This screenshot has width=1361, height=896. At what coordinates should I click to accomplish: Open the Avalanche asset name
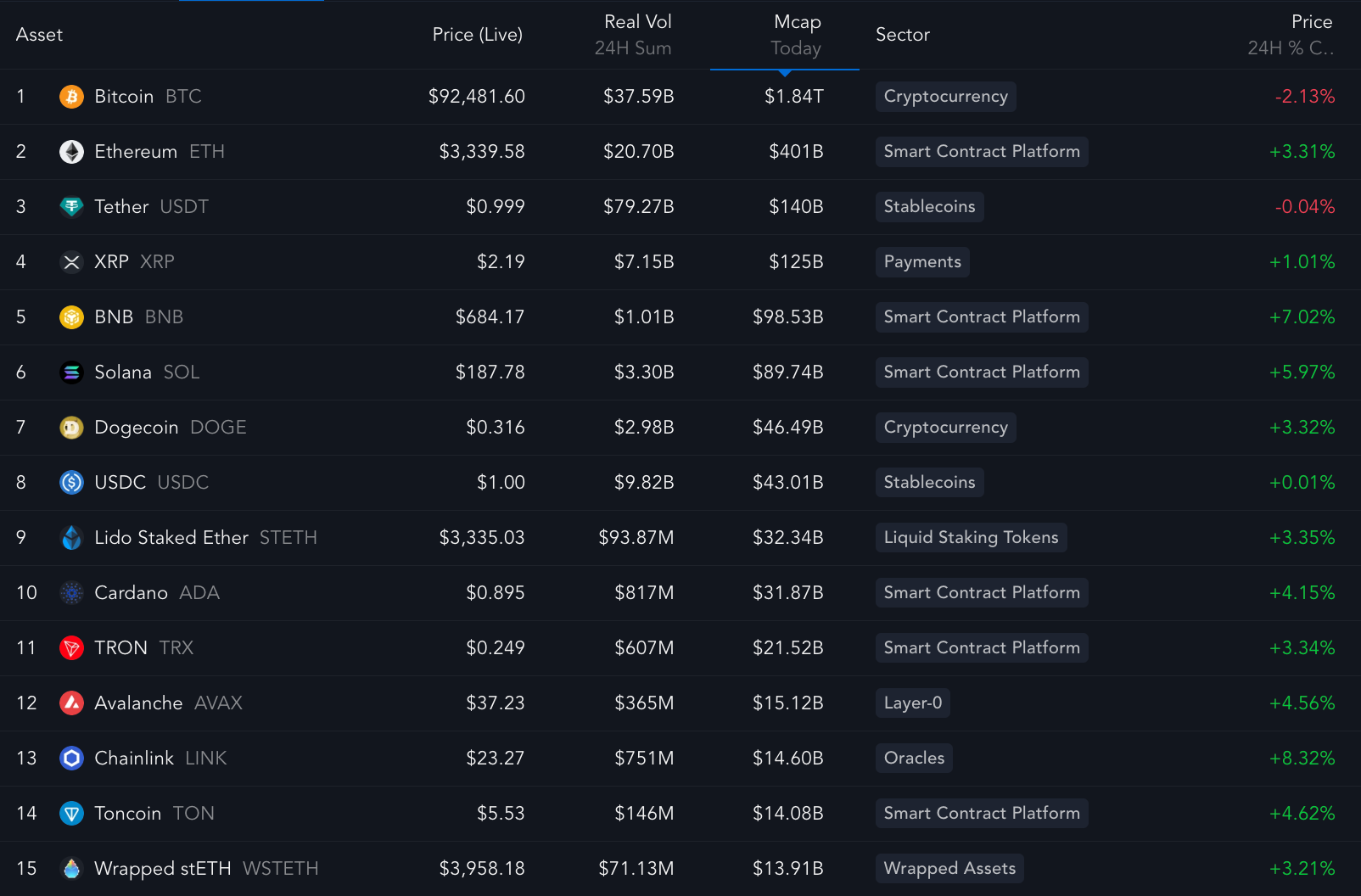138,703
